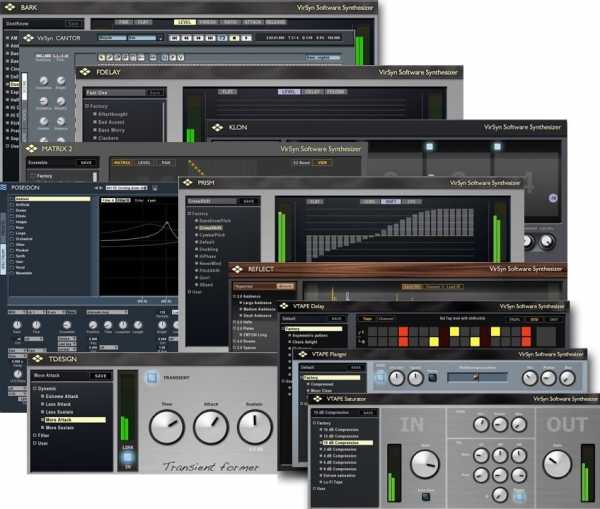Image resolution: width=600 pixels, height=509 pixels.
Task: Expand Filter folder in TDESIGN presets
Action: pyautogui.click(x=34, y=436)
